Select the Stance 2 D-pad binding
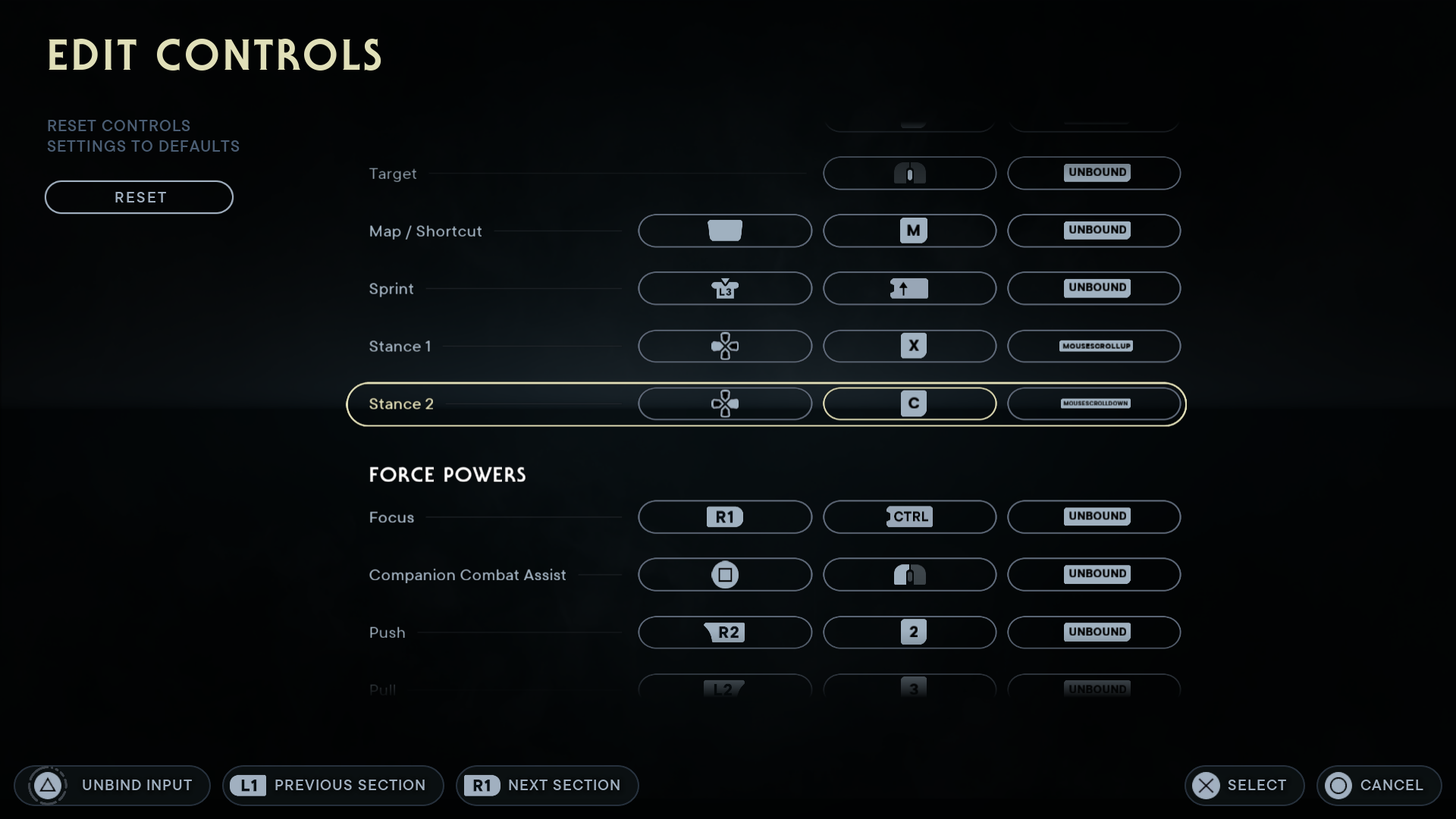This screenshot has width=1456, height=819. click(725, 403)
